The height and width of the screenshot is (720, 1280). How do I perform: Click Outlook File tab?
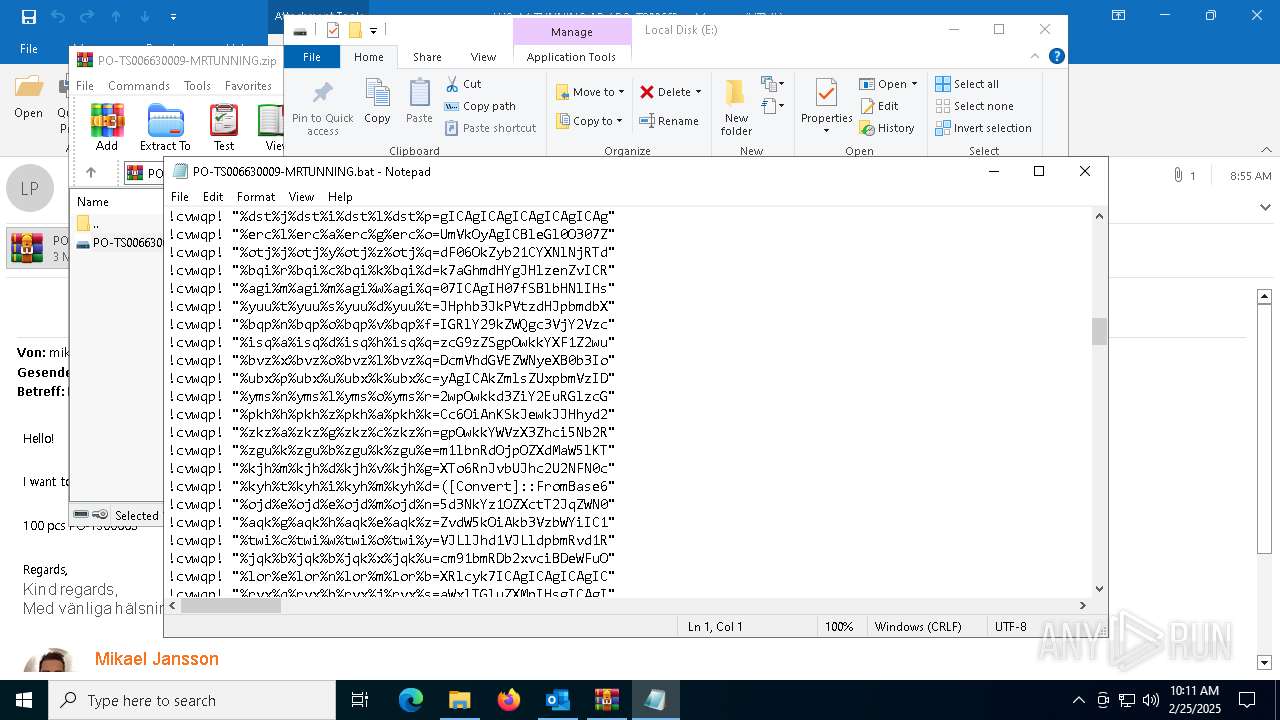click(x=29, y=48)
